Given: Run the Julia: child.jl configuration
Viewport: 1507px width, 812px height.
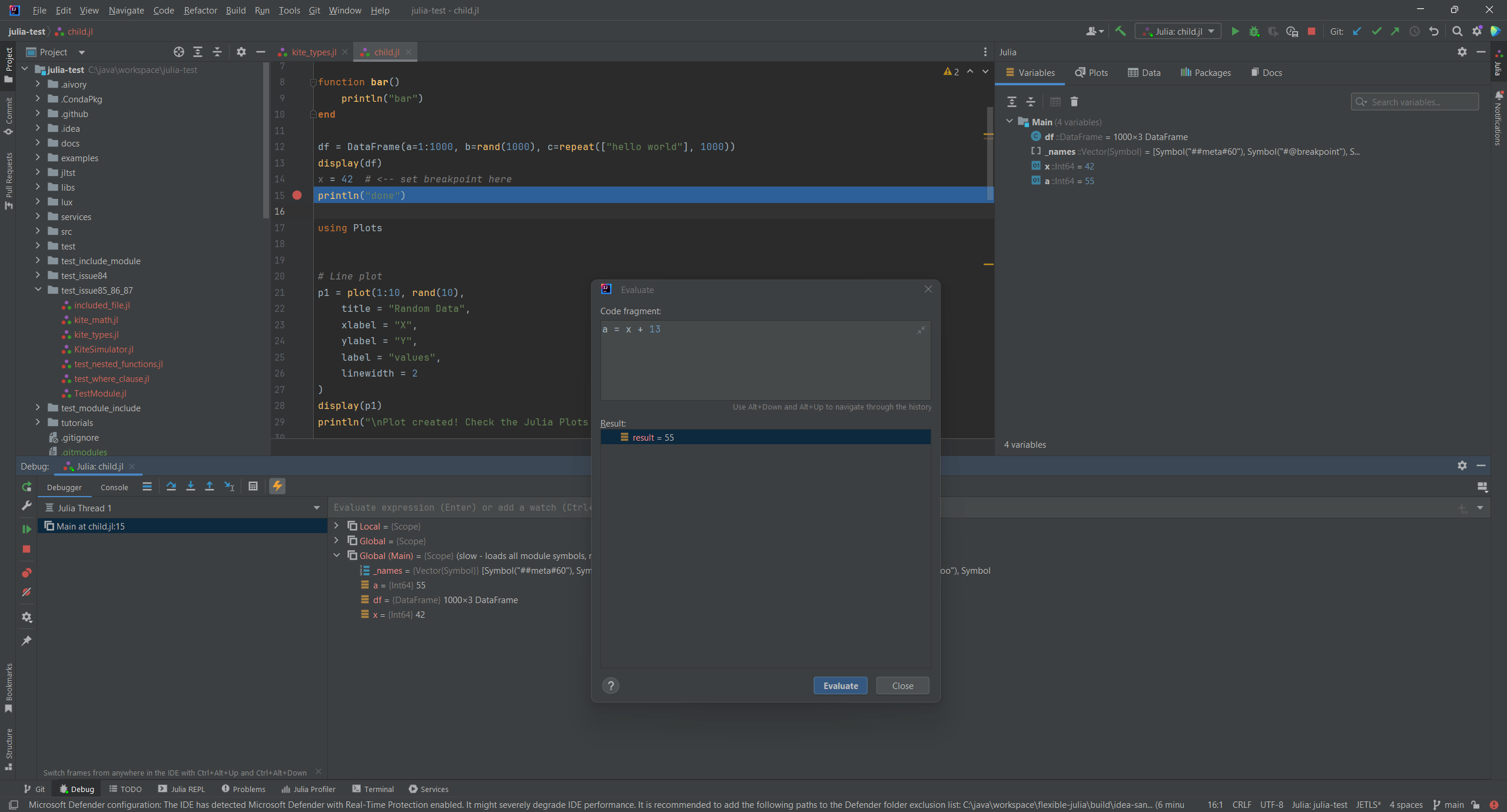Looking at the screenshot, I should pyautogui.click(x=1235, y=31).
